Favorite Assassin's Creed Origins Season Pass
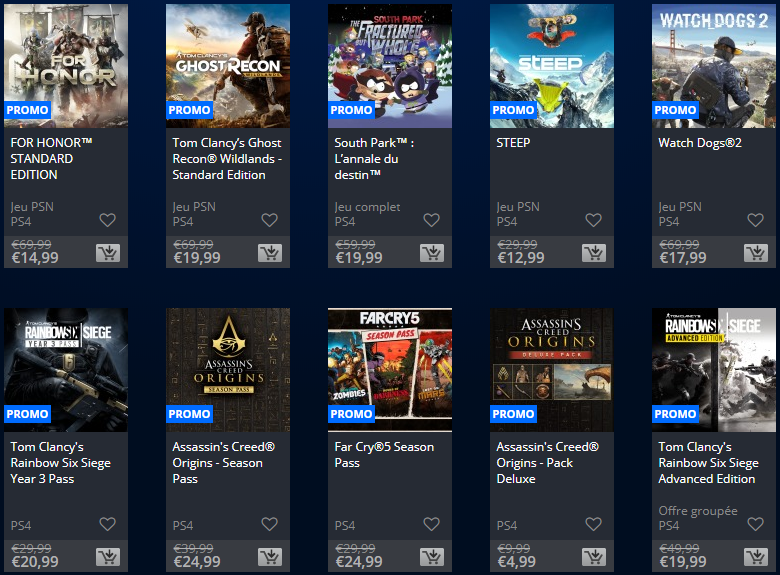The height and width of the screenshot is (575, 780). tap(270, 524)
